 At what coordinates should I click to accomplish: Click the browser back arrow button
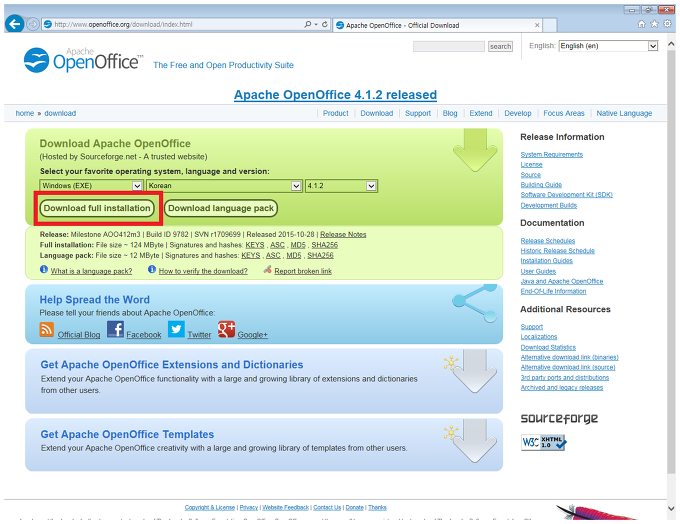[x=15, y=24]
